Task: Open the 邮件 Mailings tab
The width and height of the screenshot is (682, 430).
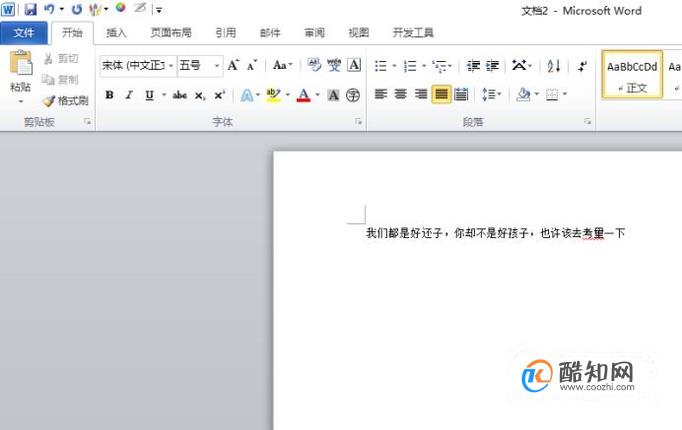Action: 270,33
